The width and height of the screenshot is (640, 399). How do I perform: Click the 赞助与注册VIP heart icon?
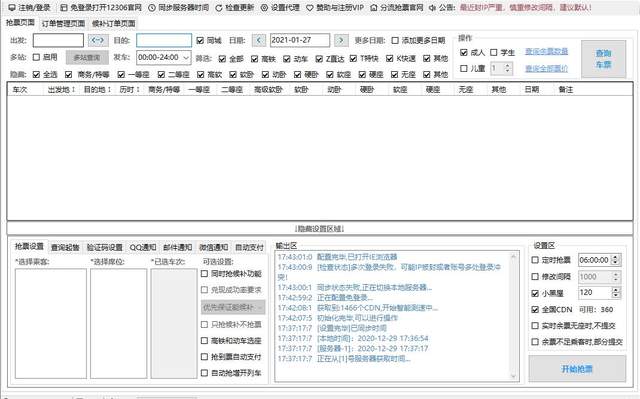(310, 8)
